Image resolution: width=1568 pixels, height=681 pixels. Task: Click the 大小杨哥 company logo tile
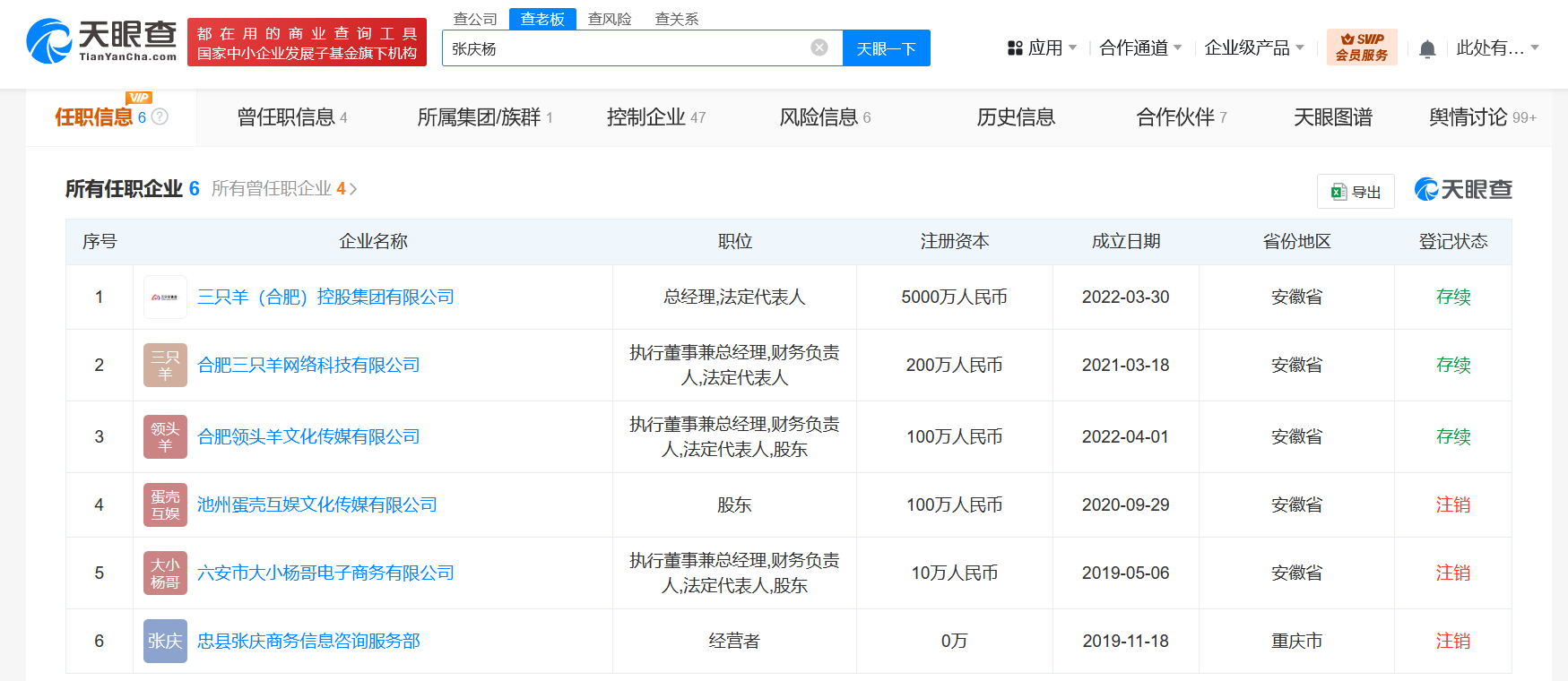[165, 573]
